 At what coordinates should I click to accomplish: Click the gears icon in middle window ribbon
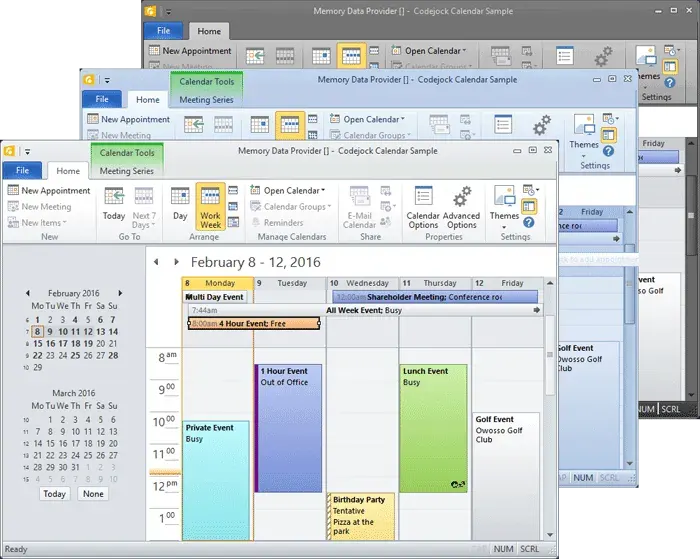(x=542, y=125)
